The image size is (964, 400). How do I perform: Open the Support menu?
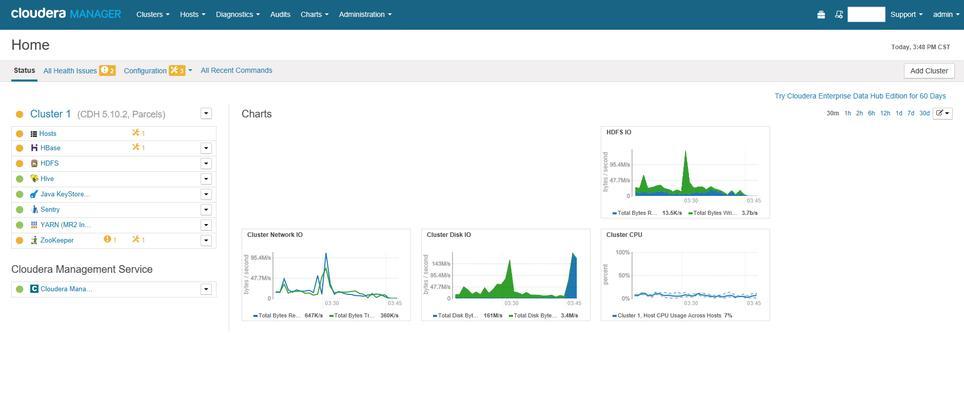tap(906, 14)
